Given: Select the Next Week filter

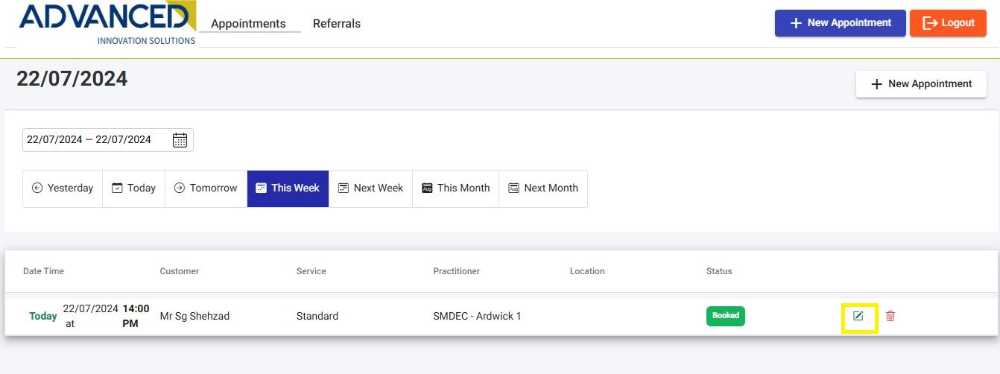Looking at the screenshot, I should point(371,188).
